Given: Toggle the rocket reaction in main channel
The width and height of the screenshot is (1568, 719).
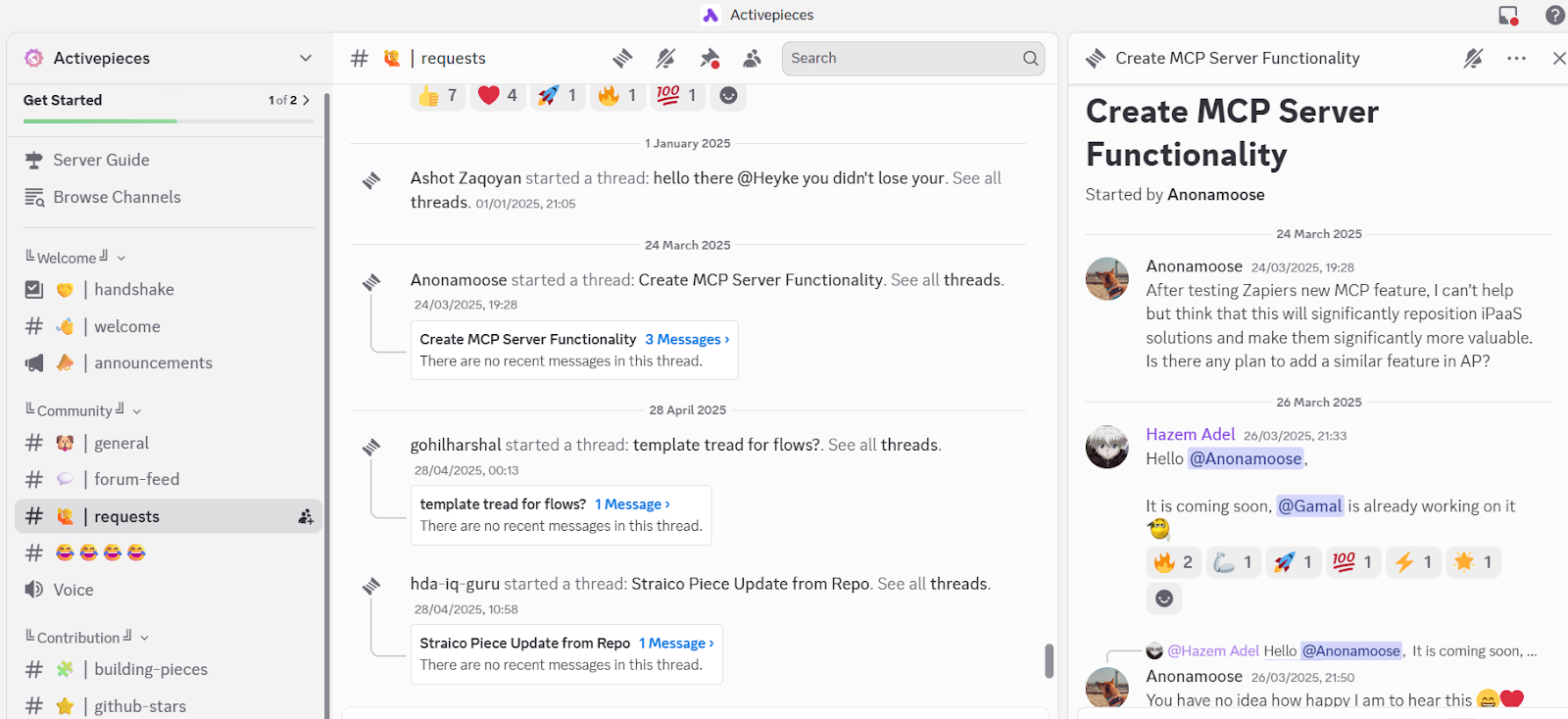Looking at the screenshot, I should coord(559,95).
